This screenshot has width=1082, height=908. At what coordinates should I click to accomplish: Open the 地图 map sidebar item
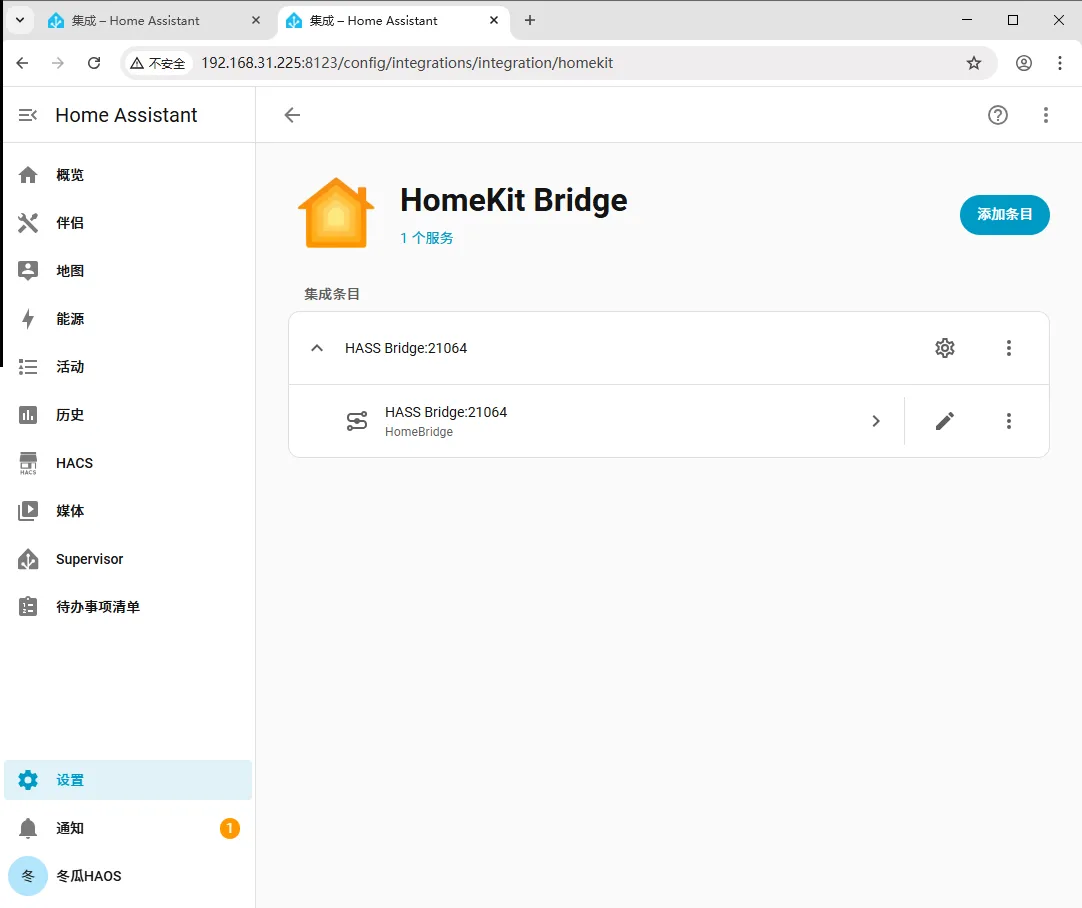[128, 271]
